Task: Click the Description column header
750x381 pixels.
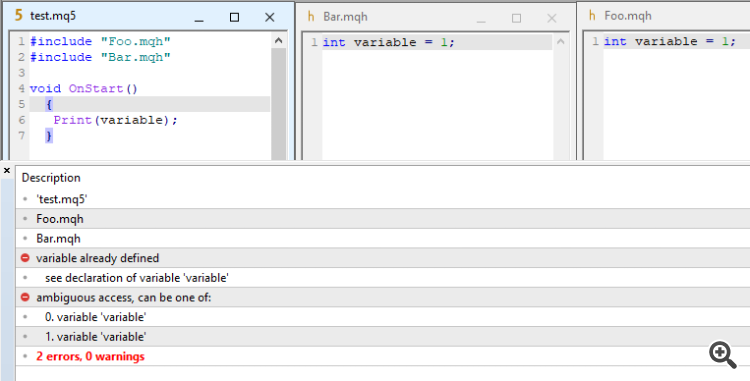Action: pyautogui.click(x=51, y=178)
